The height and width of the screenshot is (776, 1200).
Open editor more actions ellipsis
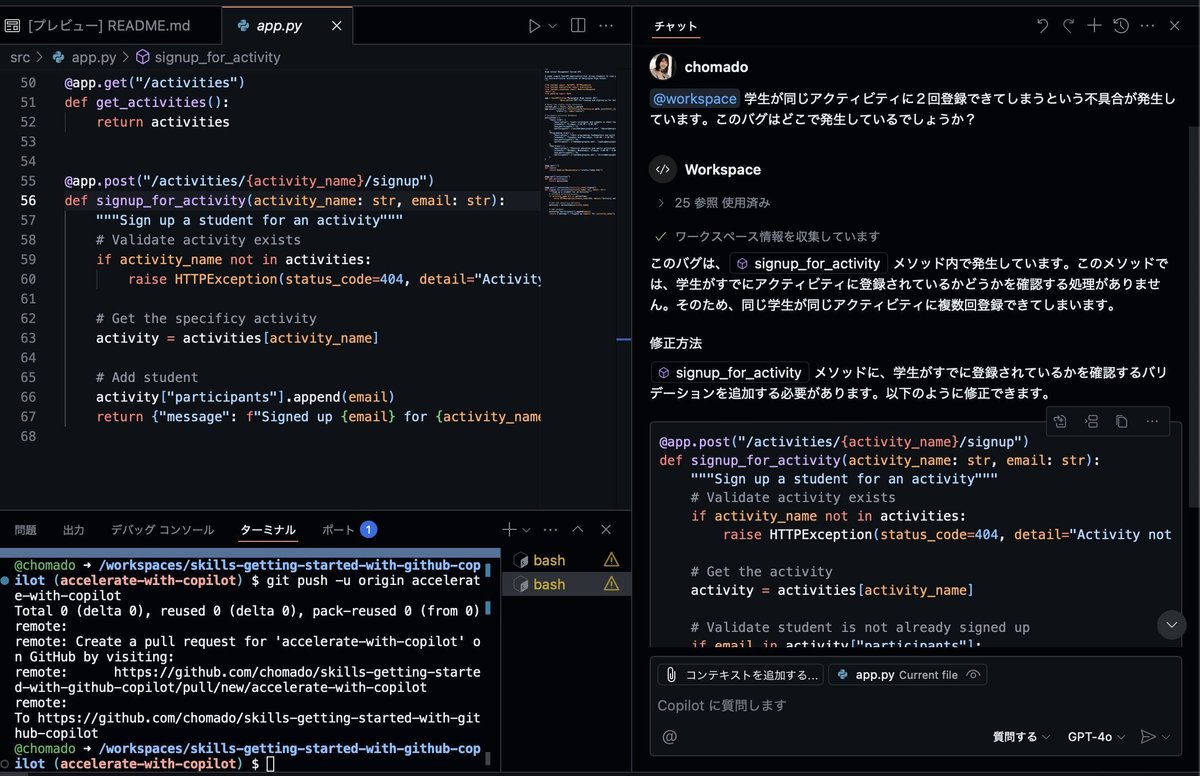(x=607, y=26)
